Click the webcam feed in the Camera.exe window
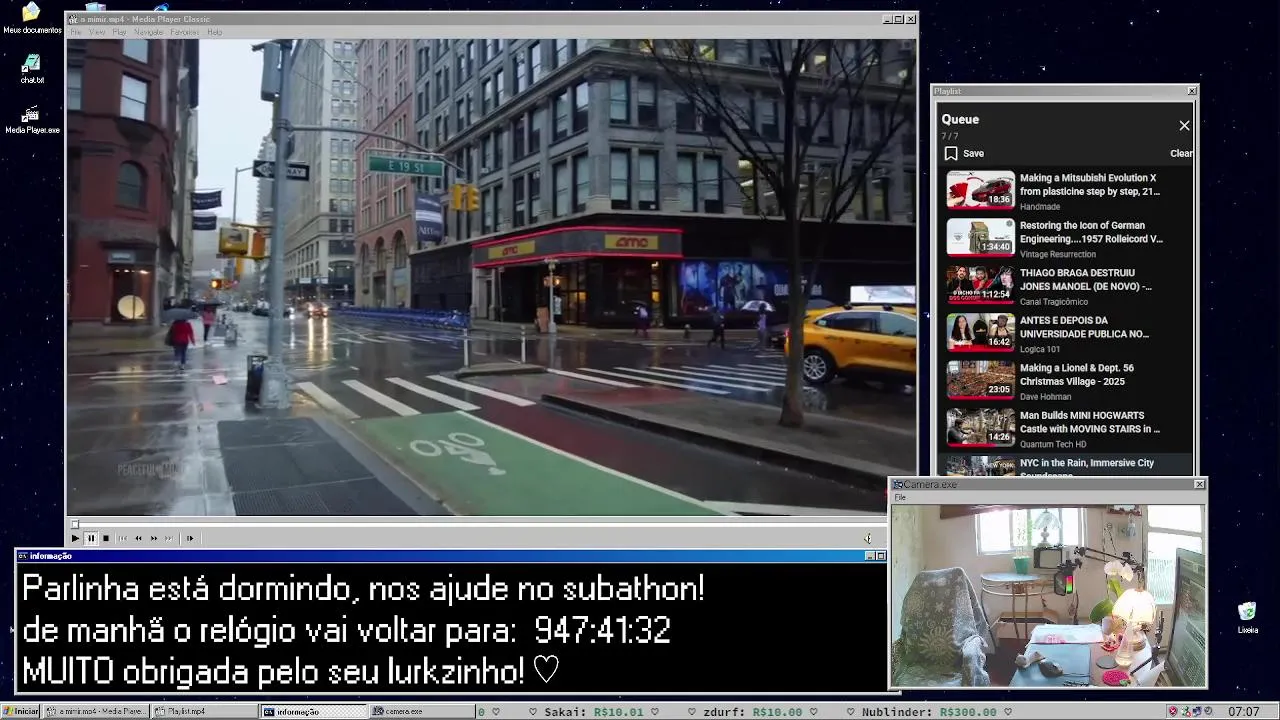Image resolution: width=1280 pixels, height=720 pixels. [1048, 595]
